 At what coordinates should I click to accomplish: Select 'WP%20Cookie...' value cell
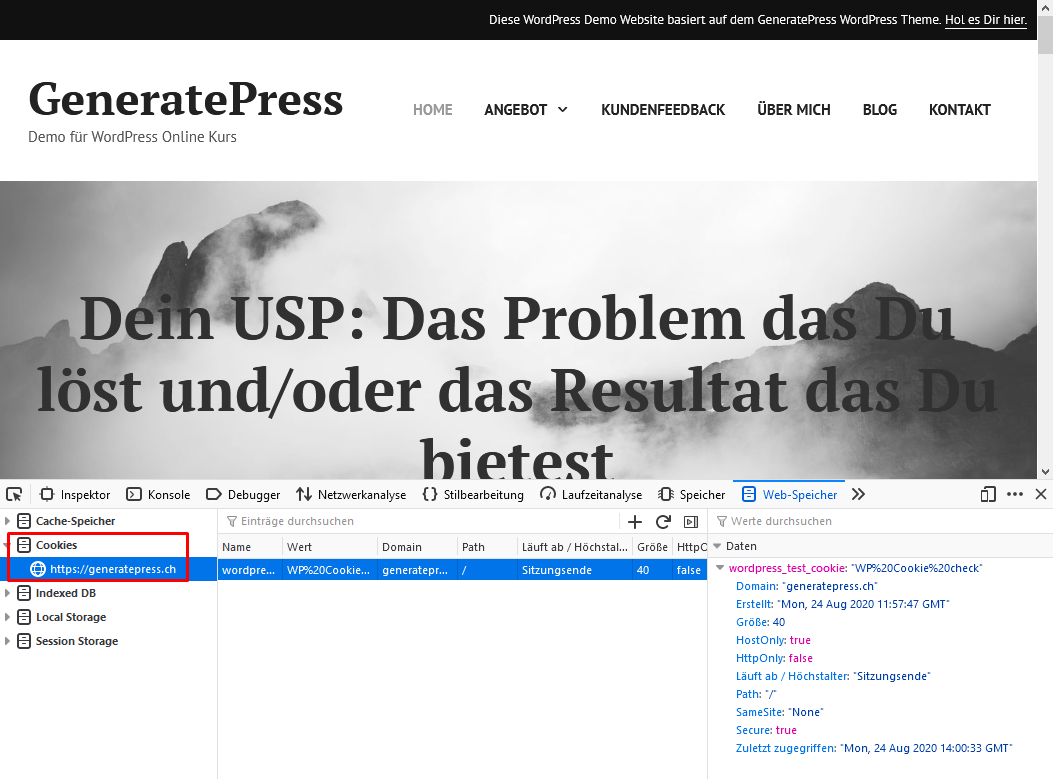pyautogui.click(x=330, y=570)
